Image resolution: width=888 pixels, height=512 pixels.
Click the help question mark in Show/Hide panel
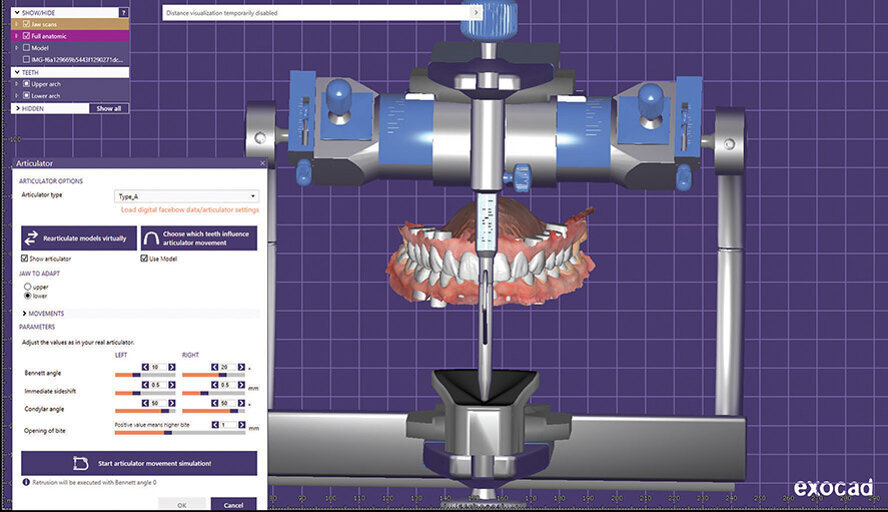[123, 13]
